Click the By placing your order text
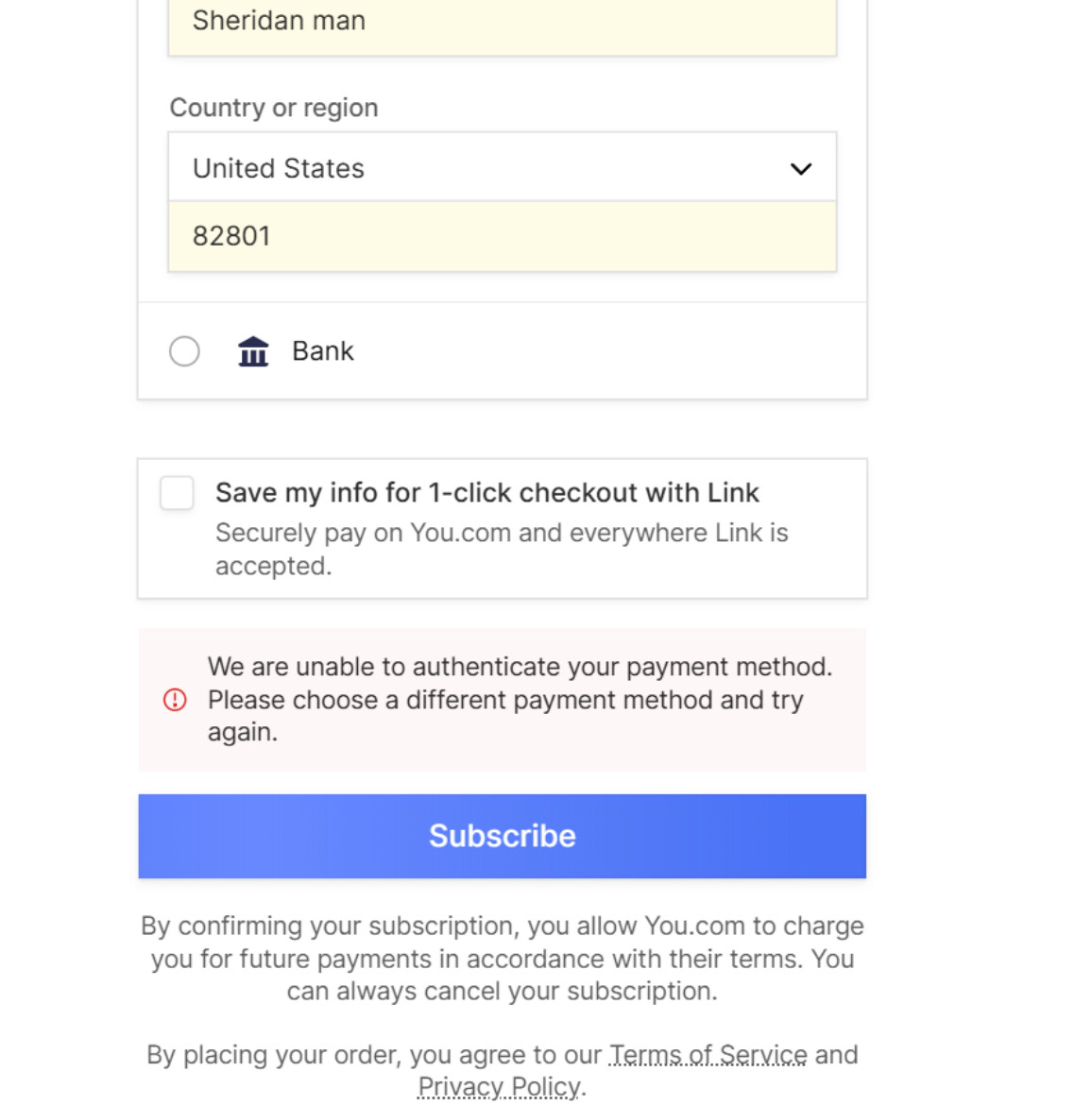This screenshot has width=1092, height=1105. click(373, 1054)
